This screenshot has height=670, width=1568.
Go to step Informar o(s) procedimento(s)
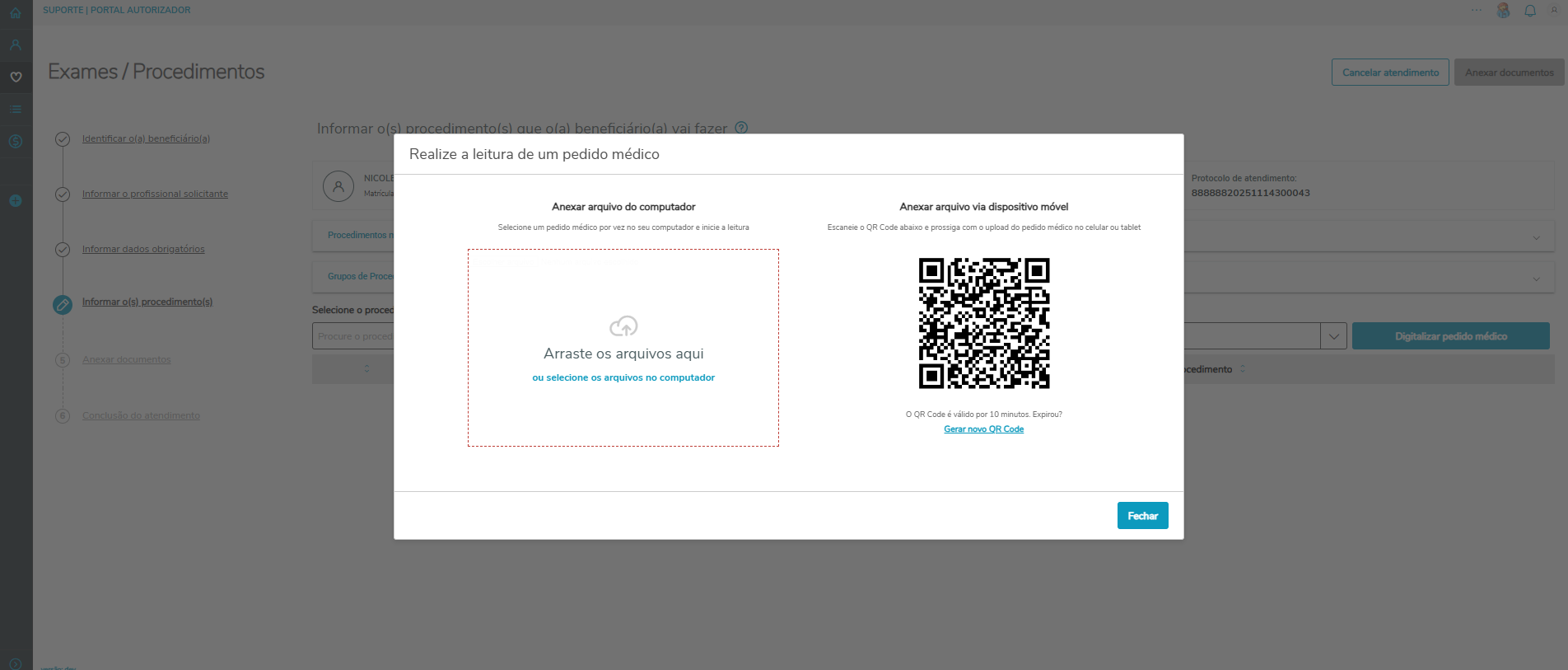point(147,302)
